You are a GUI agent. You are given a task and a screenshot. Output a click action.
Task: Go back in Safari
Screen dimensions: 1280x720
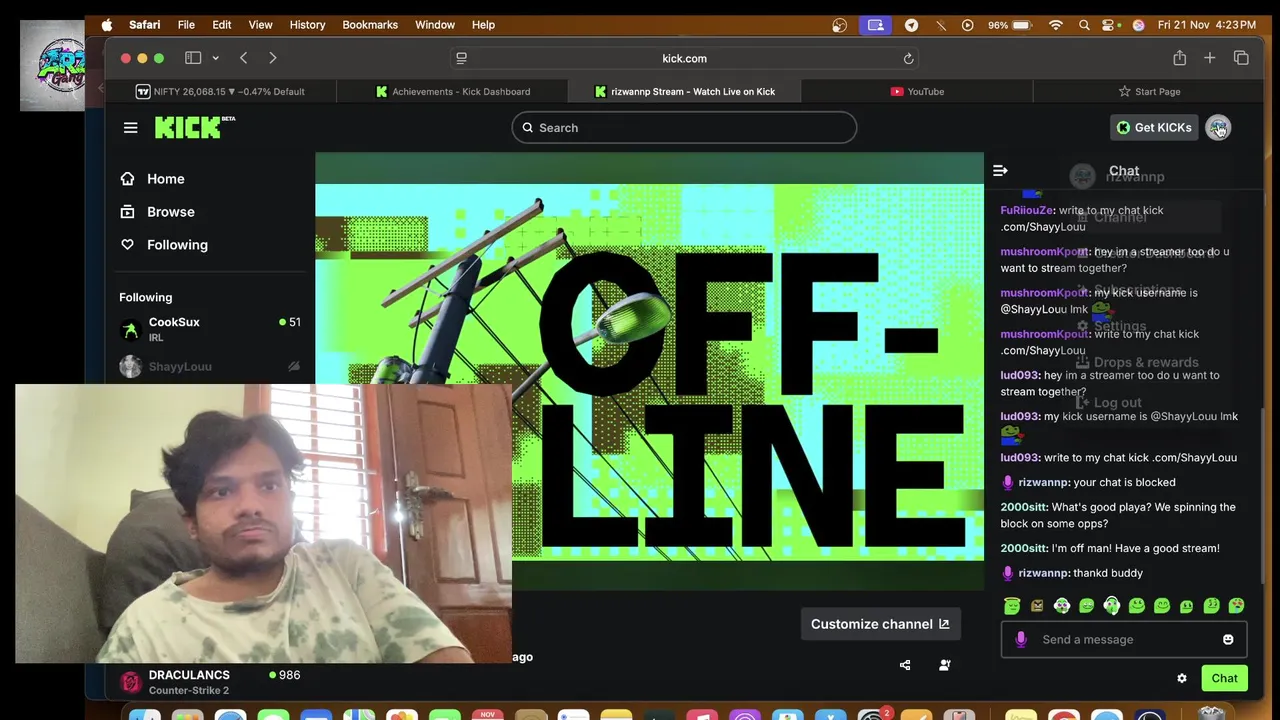[243, 58]
